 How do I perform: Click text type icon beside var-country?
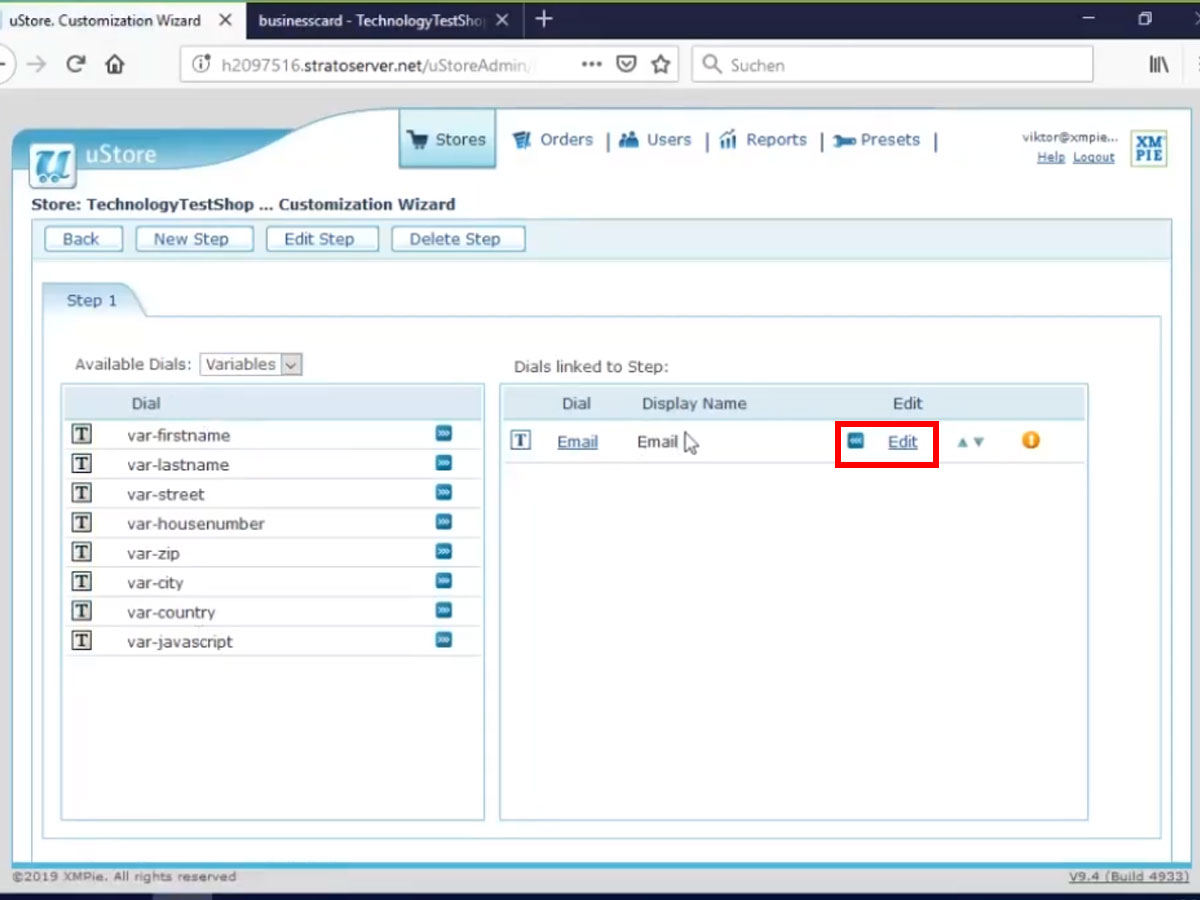(81, 612)
